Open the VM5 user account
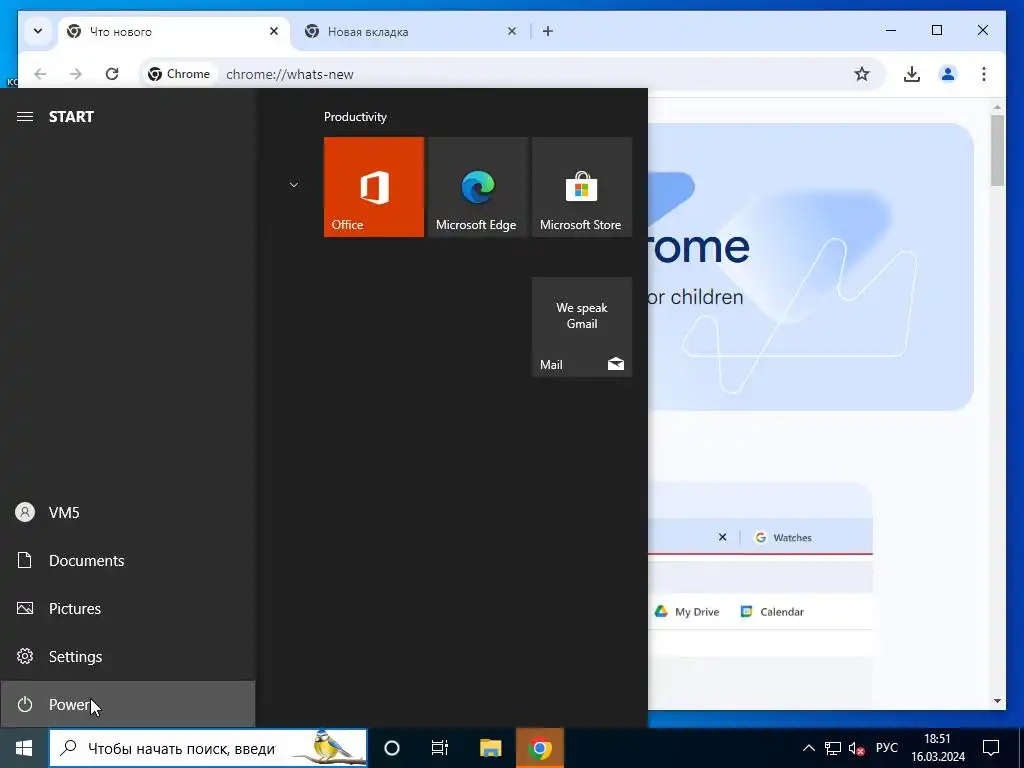The height and width of the screenshot is (768, 1024). 127,513
